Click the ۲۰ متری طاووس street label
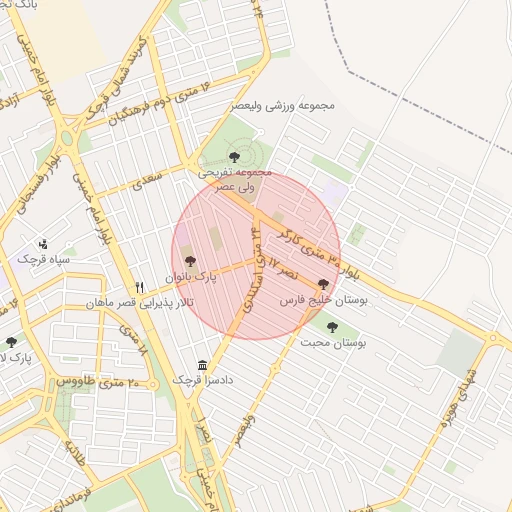This screenshot has height=512, width=512. tap(98, 382)
